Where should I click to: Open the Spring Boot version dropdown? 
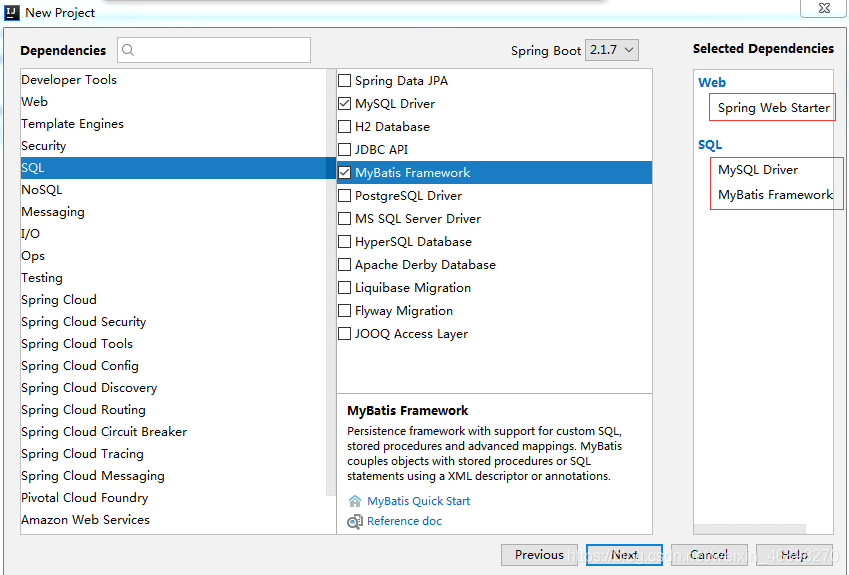(612, 50)
